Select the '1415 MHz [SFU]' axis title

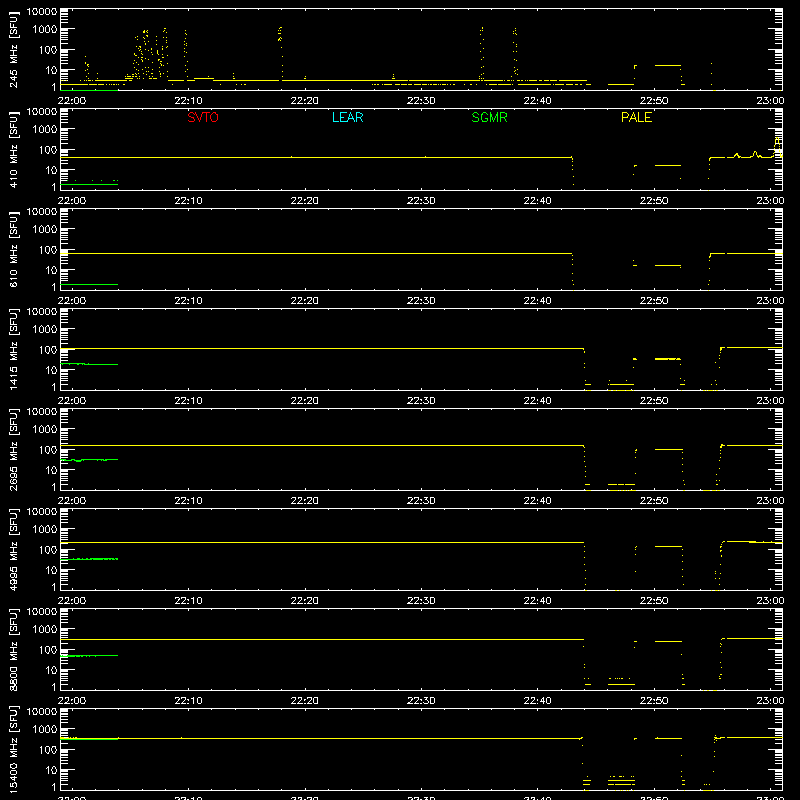click(x=14, y=349)
